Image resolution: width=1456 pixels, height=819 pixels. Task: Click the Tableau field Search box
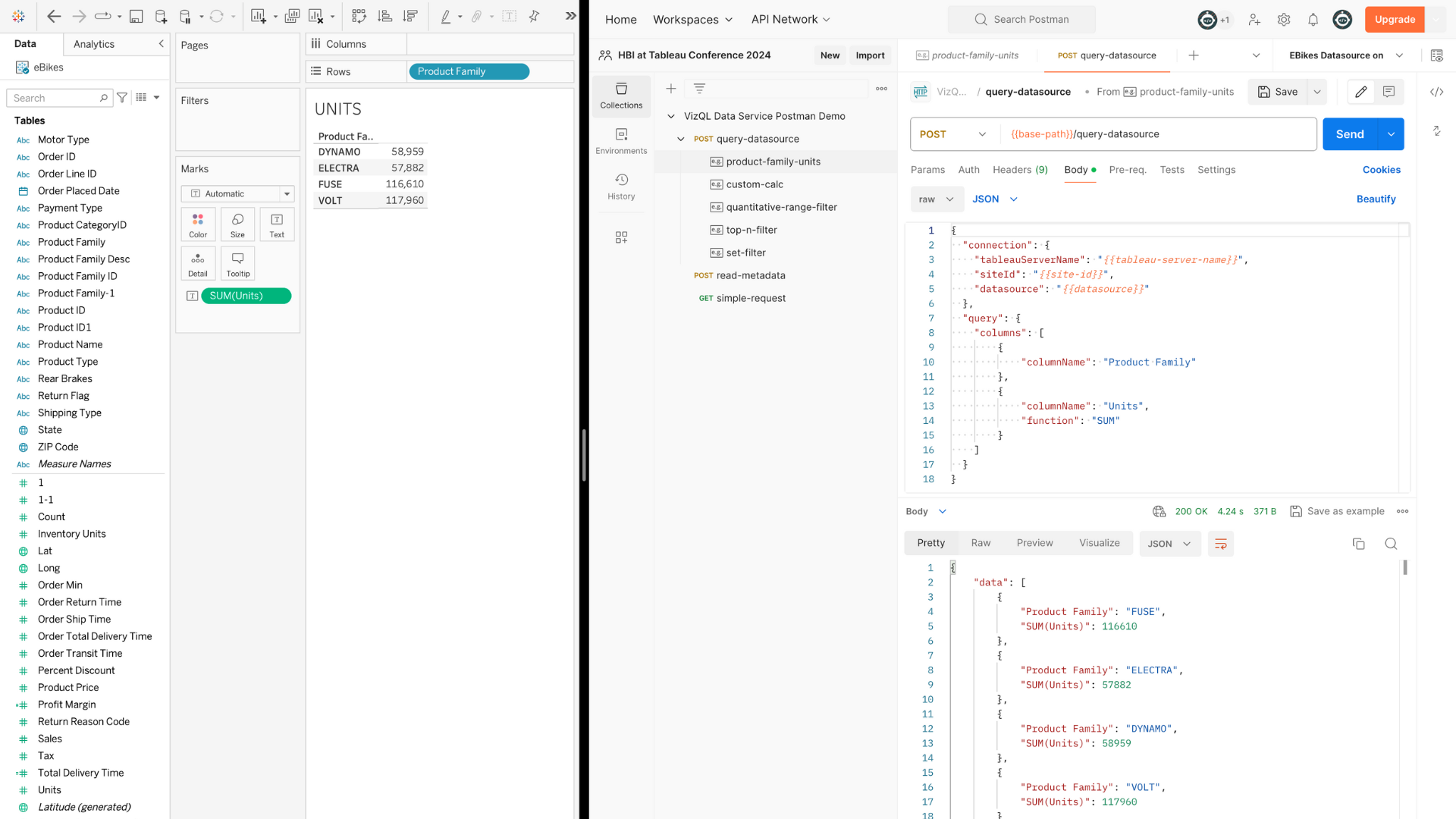pos(55,98)
